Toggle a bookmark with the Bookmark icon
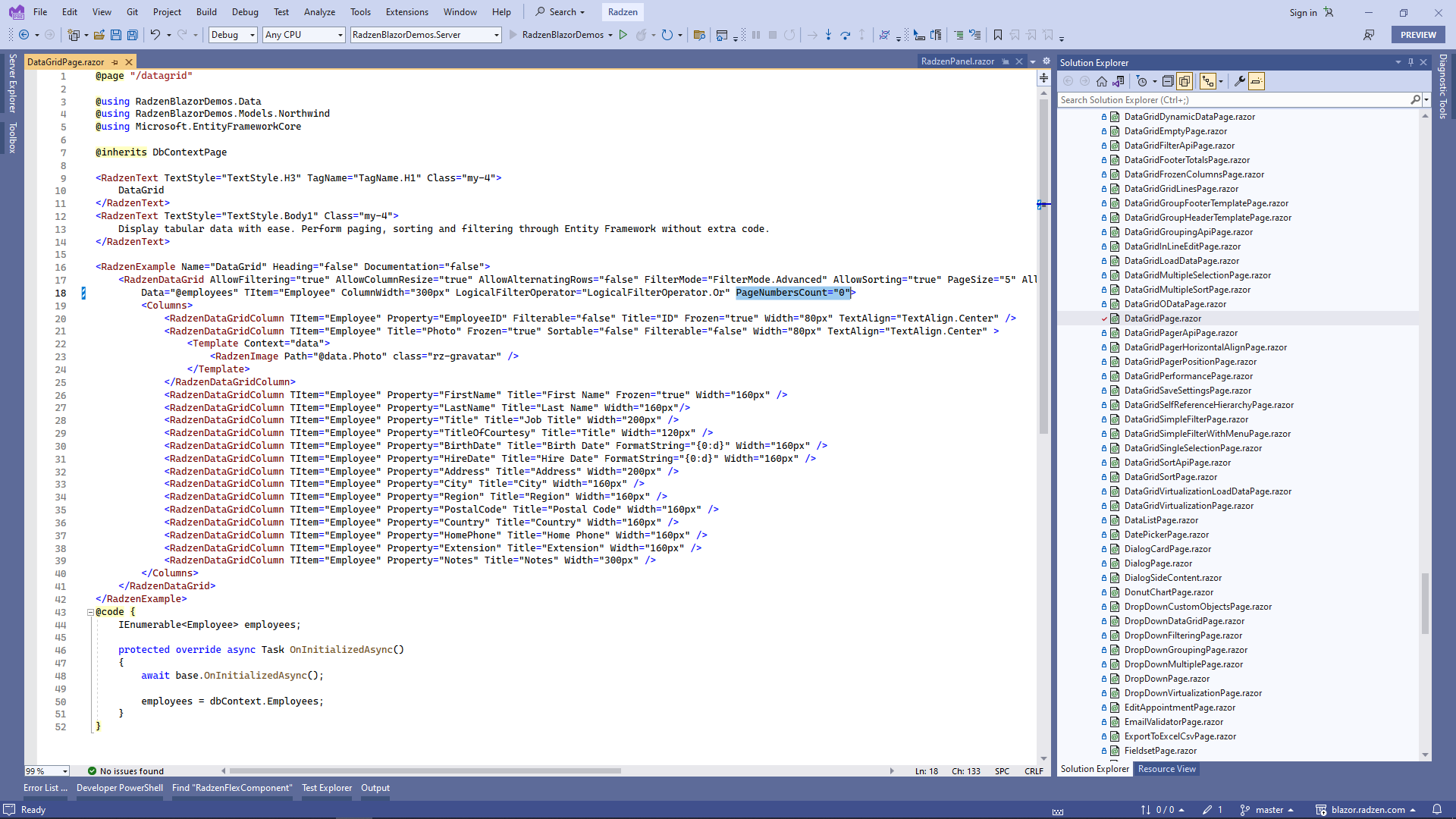The image size is (1456, 819). click(998, 35)
